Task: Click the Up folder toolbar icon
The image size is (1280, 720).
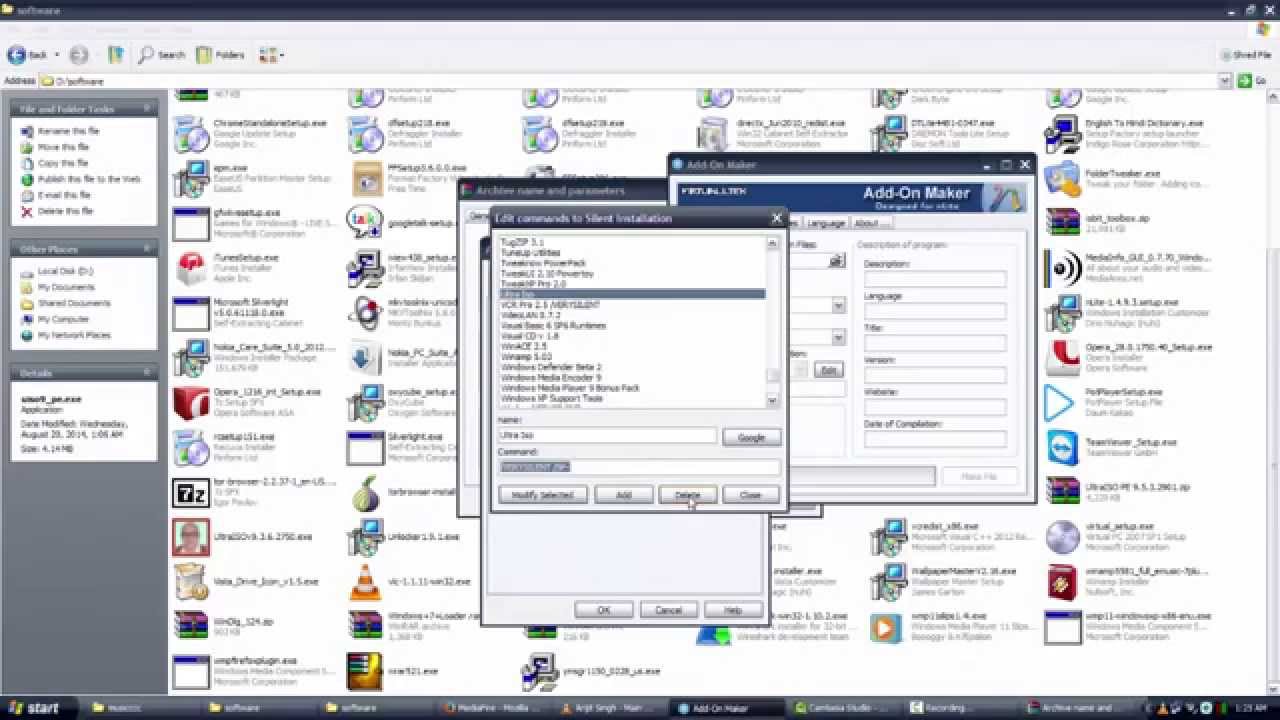Action: click(116, 55)
